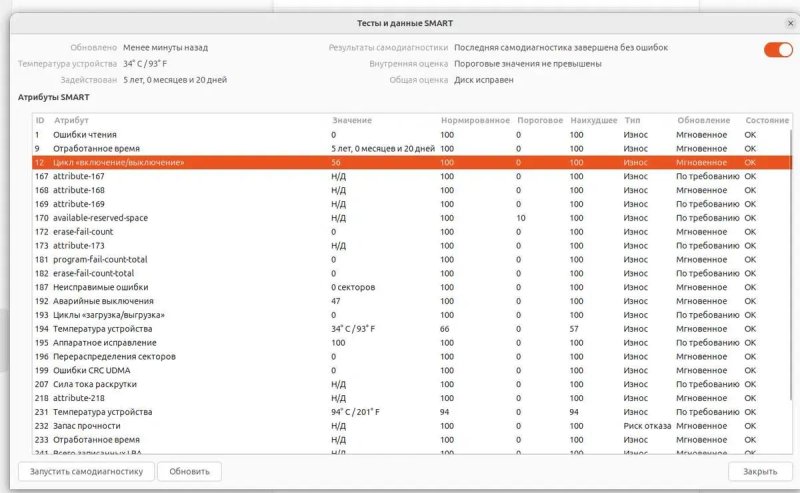Click the Закрыть button
This screenshot has width=800, height=493.
pyautogui.click(x=760, y=471)
